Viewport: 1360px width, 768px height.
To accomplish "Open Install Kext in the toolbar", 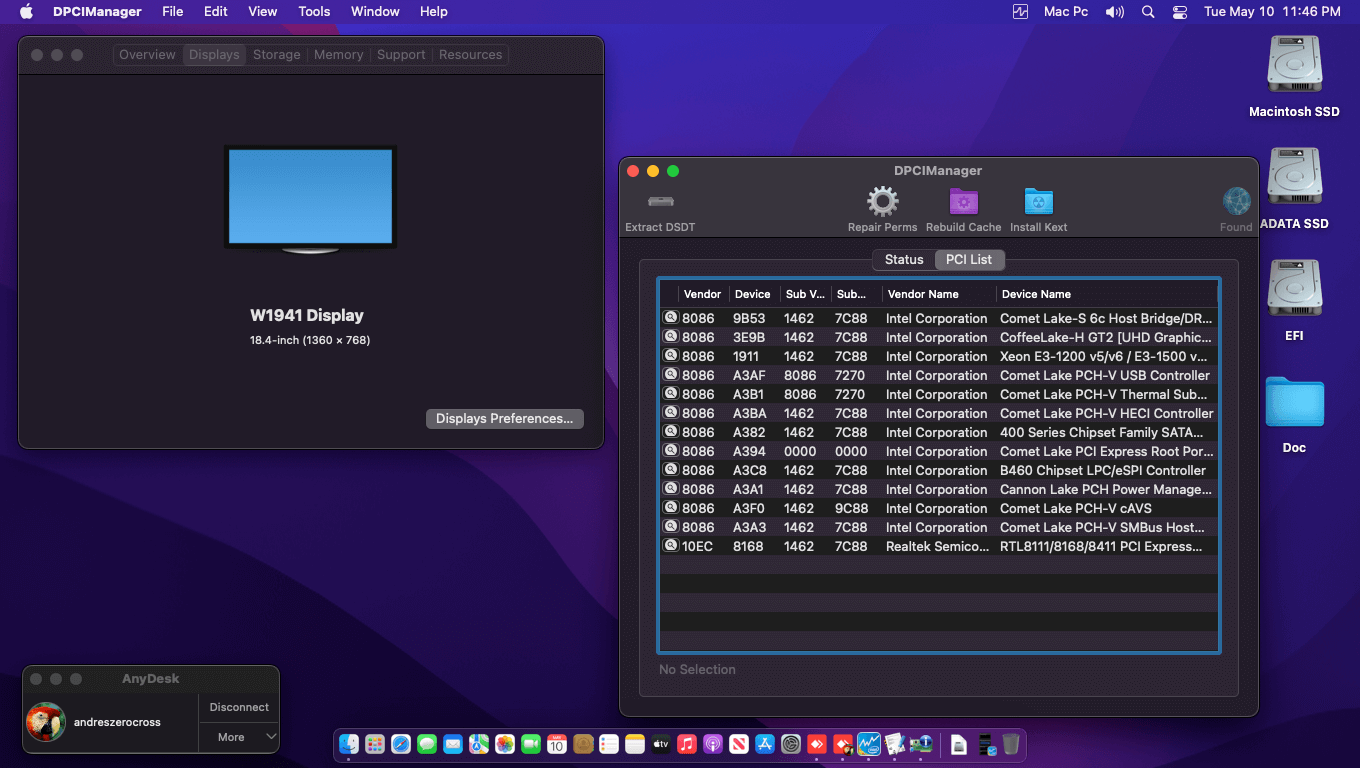I will (1039, 202).
